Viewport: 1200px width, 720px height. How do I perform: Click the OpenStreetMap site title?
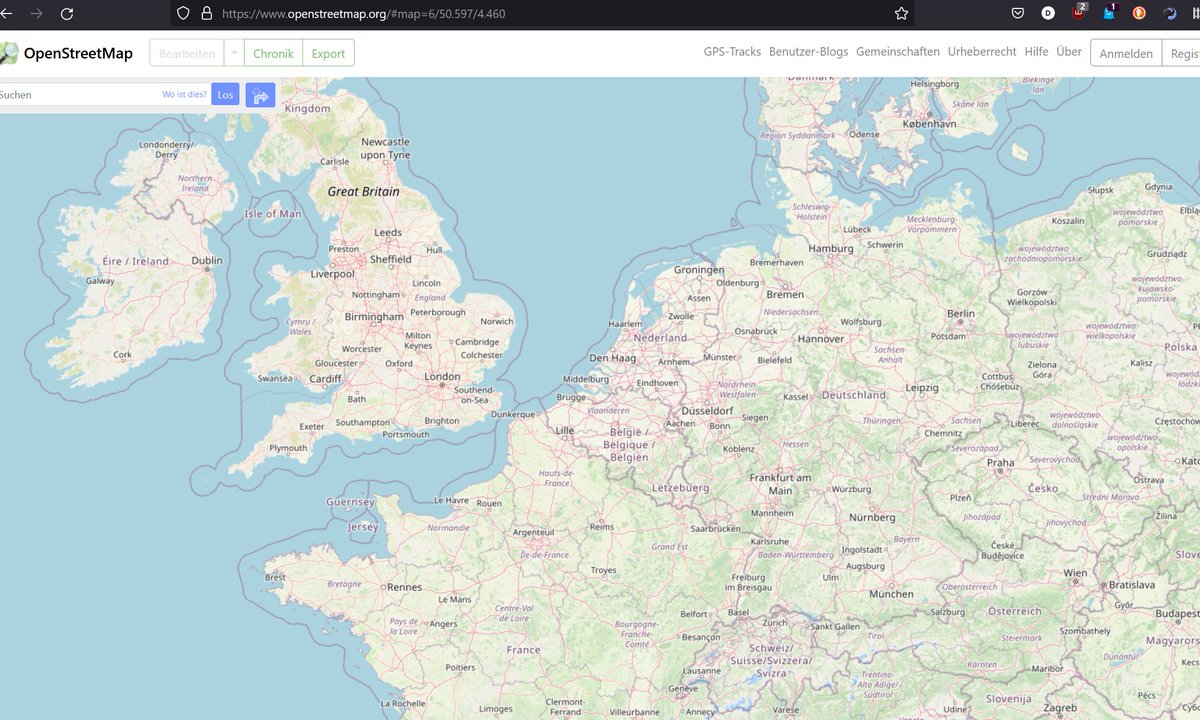point(78,53)
